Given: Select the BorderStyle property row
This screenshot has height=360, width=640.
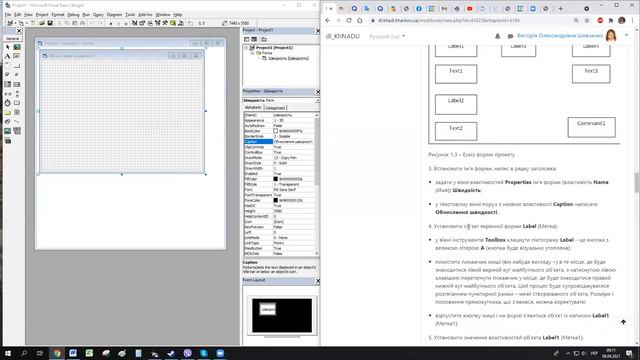Looking at the screenshot, I should click(x=279, y=136).
